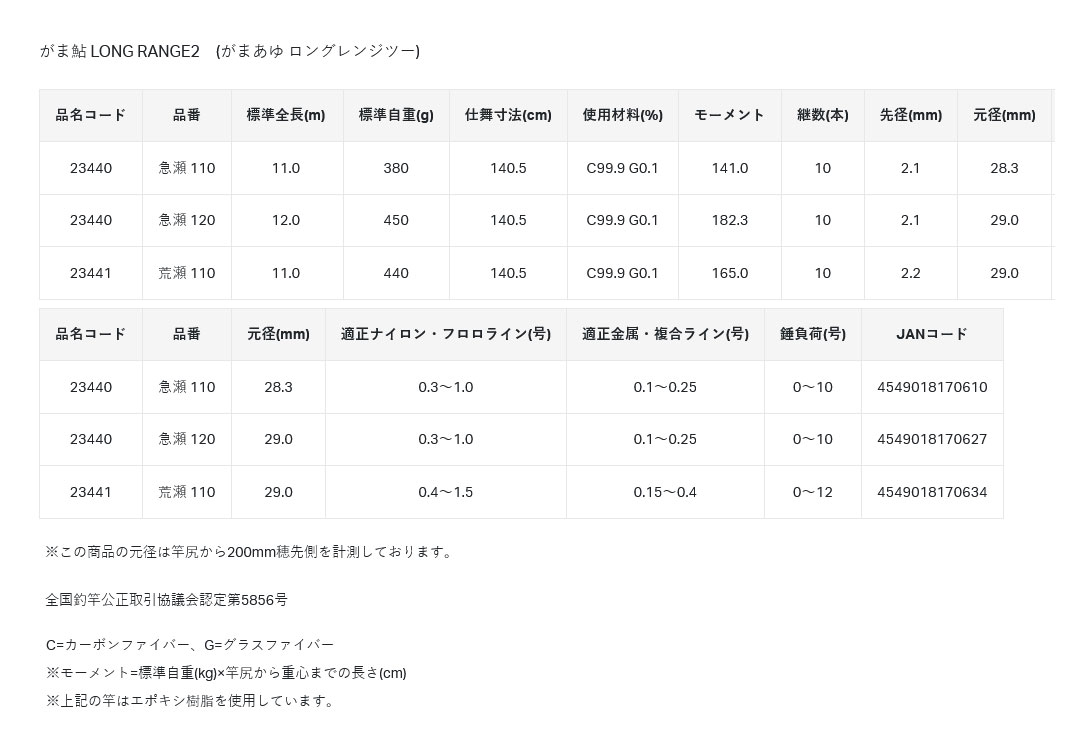
Task: Select the weight value 380
Action: point(396,168)
